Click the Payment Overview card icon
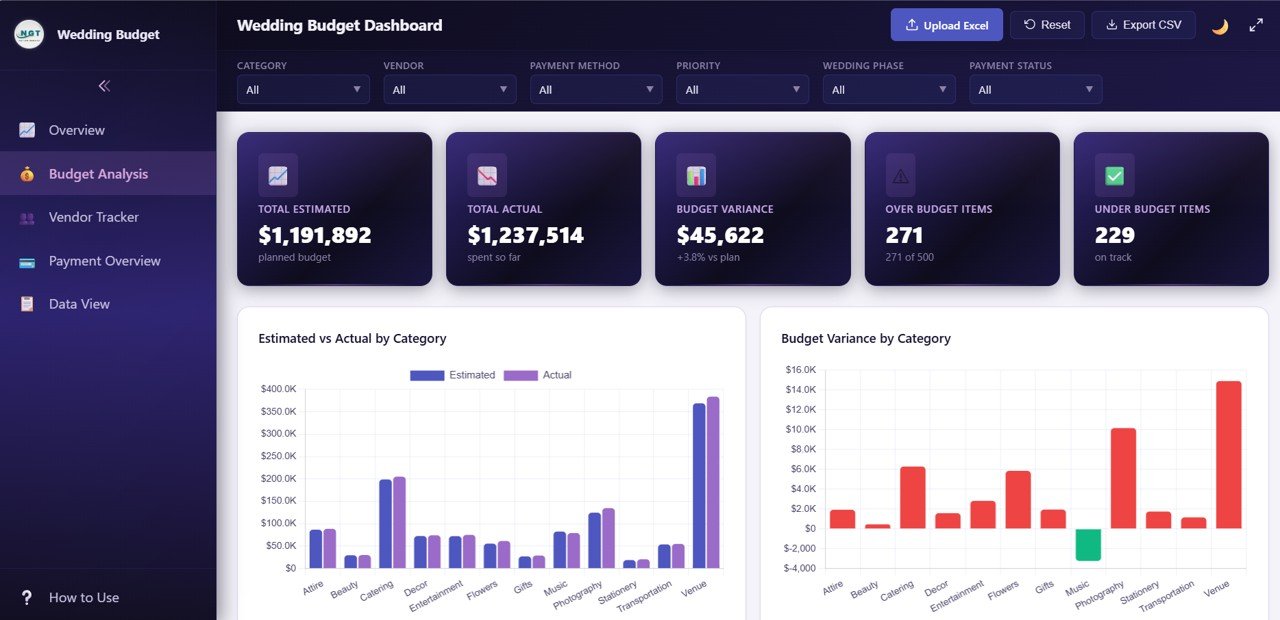 tap(27, 261)
